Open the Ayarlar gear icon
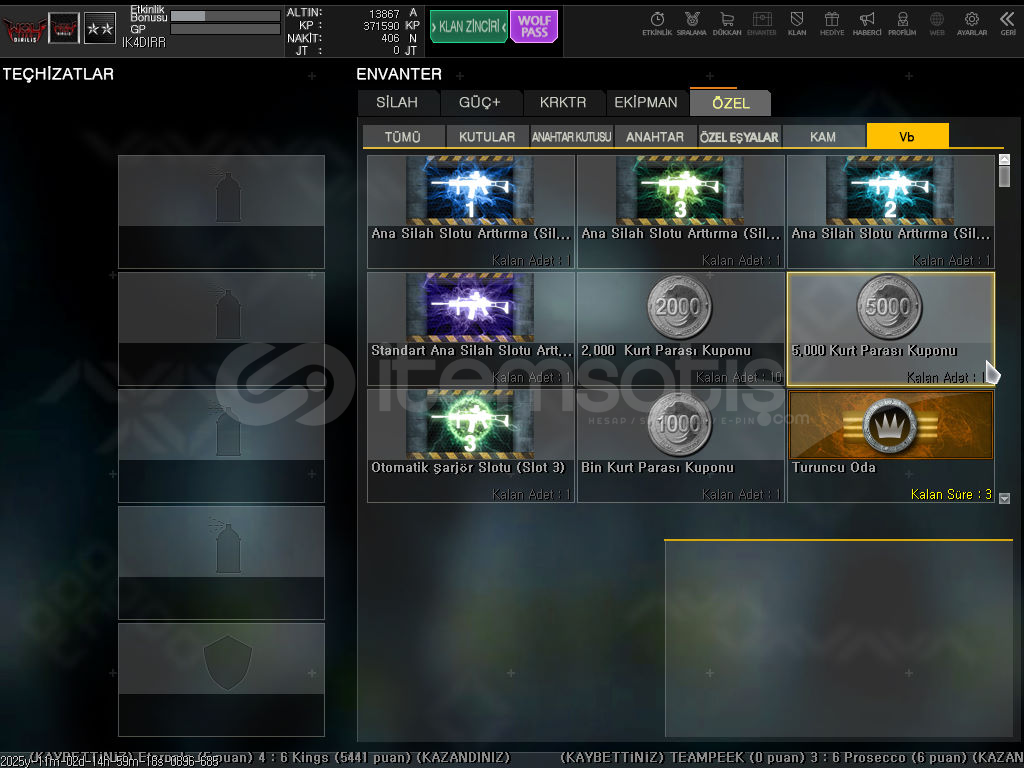This screenshot has width=1024, height=768. pos(972,24)
